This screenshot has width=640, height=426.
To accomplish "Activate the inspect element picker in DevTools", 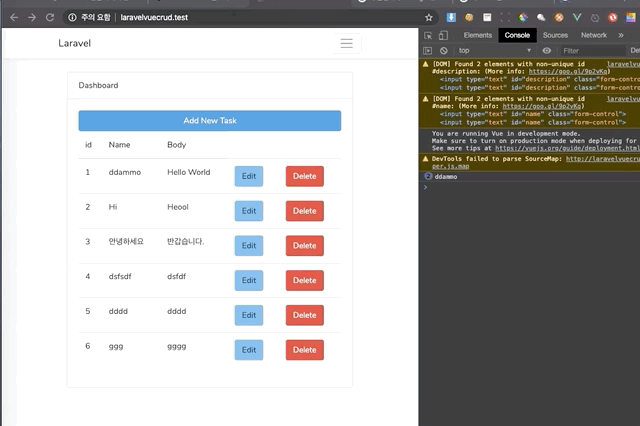I will point(428,36).
